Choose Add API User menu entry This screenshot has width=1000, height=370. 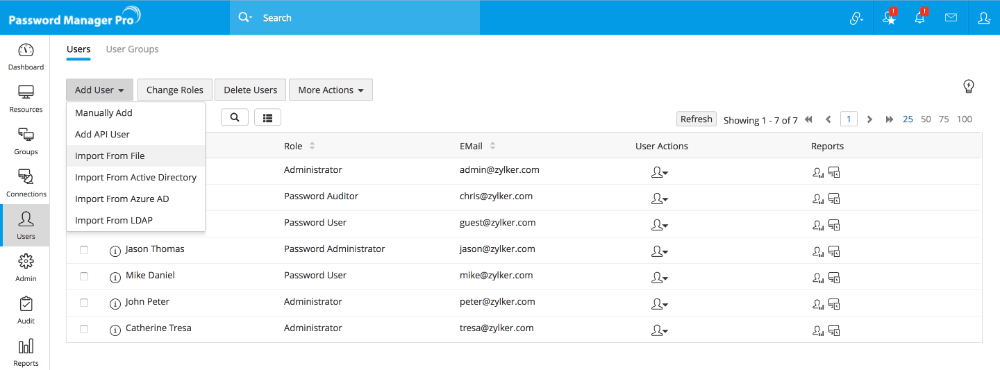click(x=136, y=135)
